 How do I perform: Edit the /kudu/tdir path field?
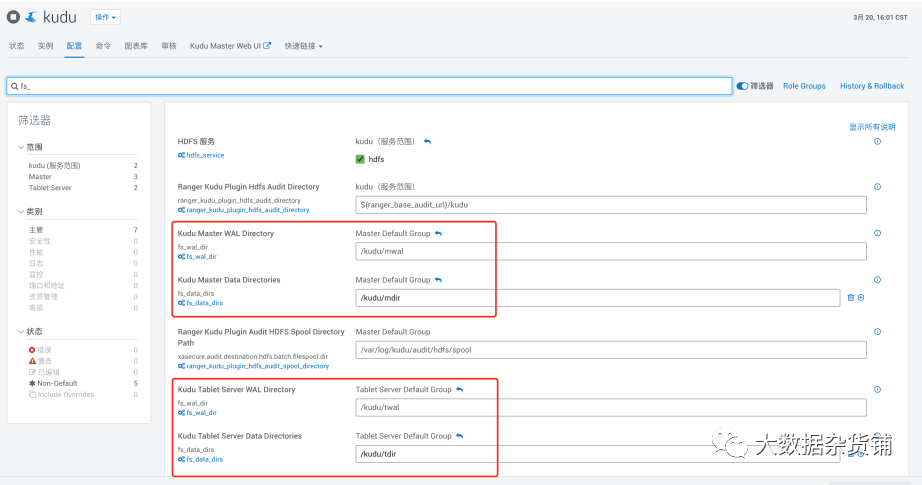coord(597,454)
